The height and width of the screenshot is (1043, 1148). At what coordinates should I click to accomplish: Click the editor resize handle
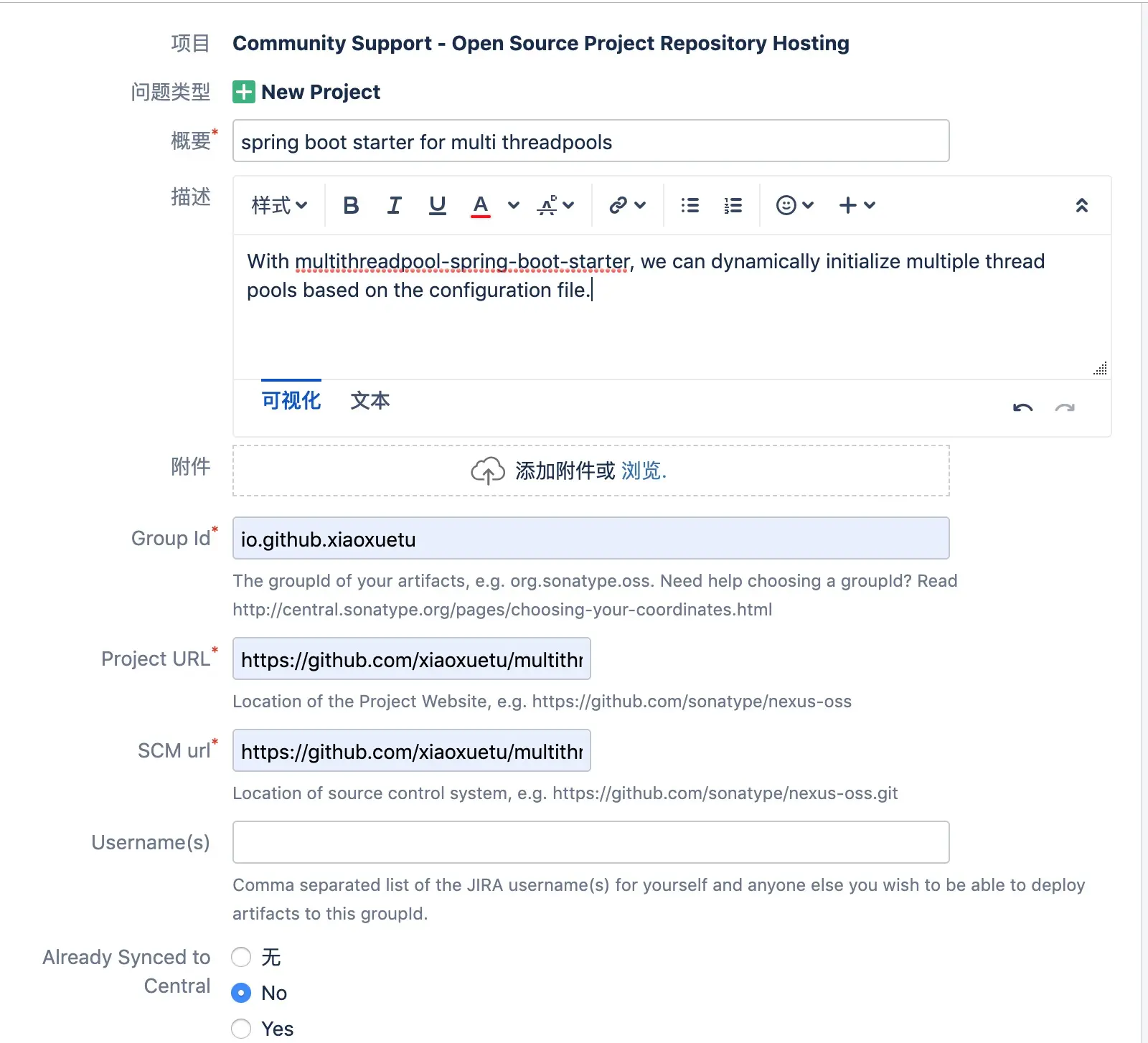coord(1100,368)
